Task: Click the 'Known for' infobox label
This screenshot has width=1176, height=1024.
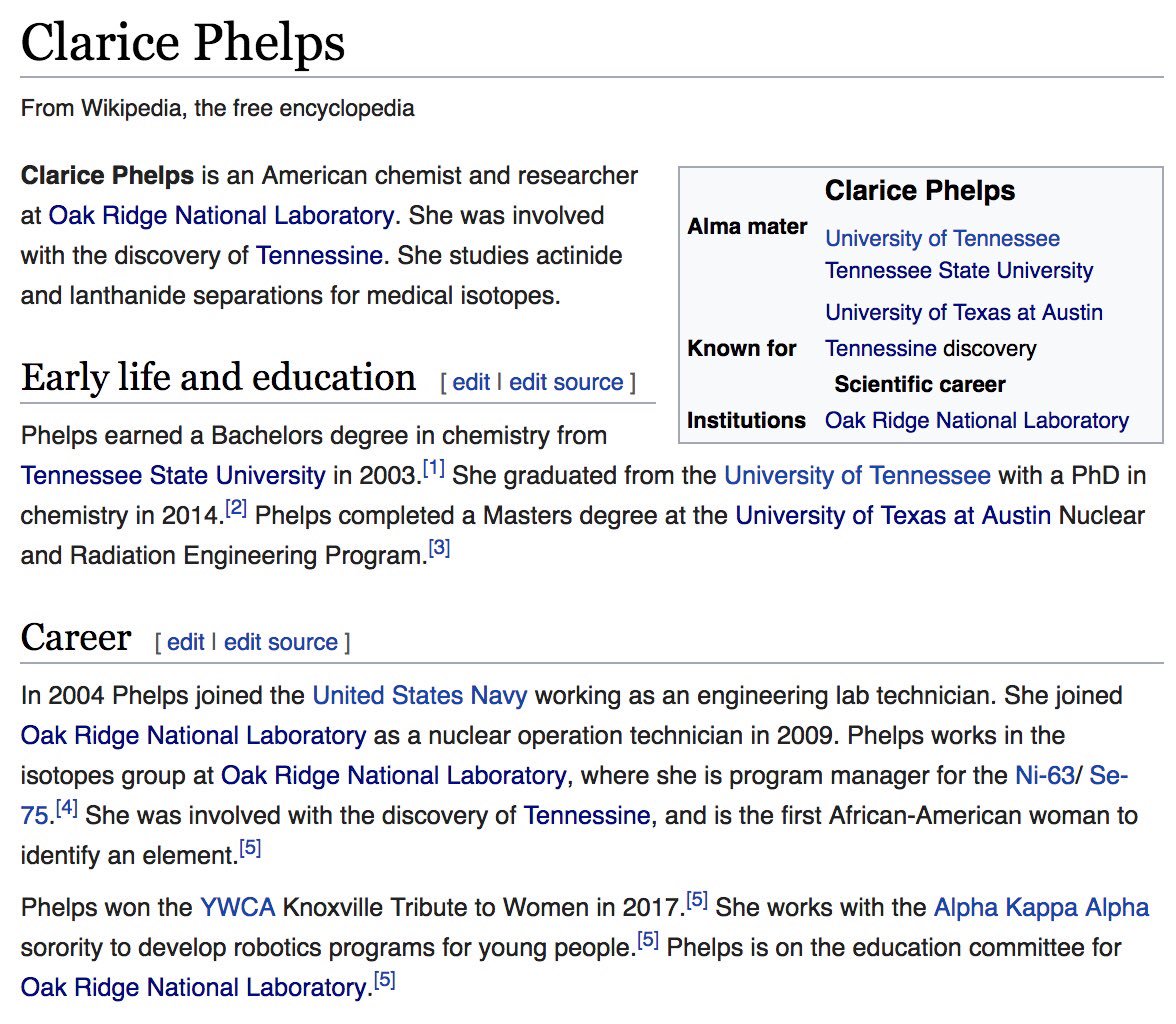Action: pos(742,348)
